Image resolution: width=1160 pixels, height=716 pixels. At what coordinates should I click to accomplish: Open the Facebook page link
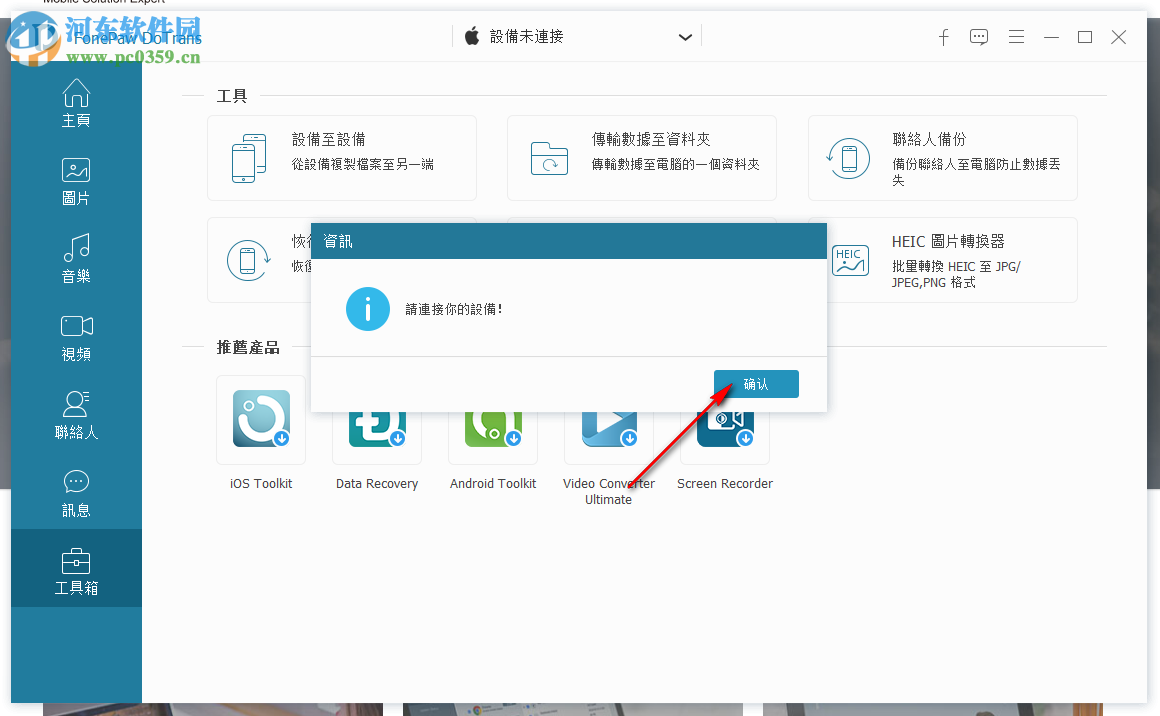click(943, 37)
